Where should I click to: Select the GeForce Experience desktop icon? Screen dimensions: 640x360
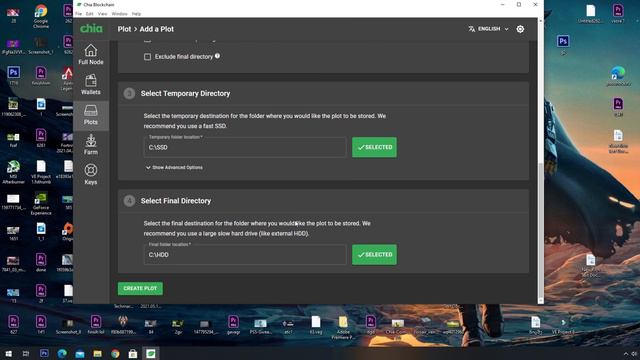tap(41, 203)
